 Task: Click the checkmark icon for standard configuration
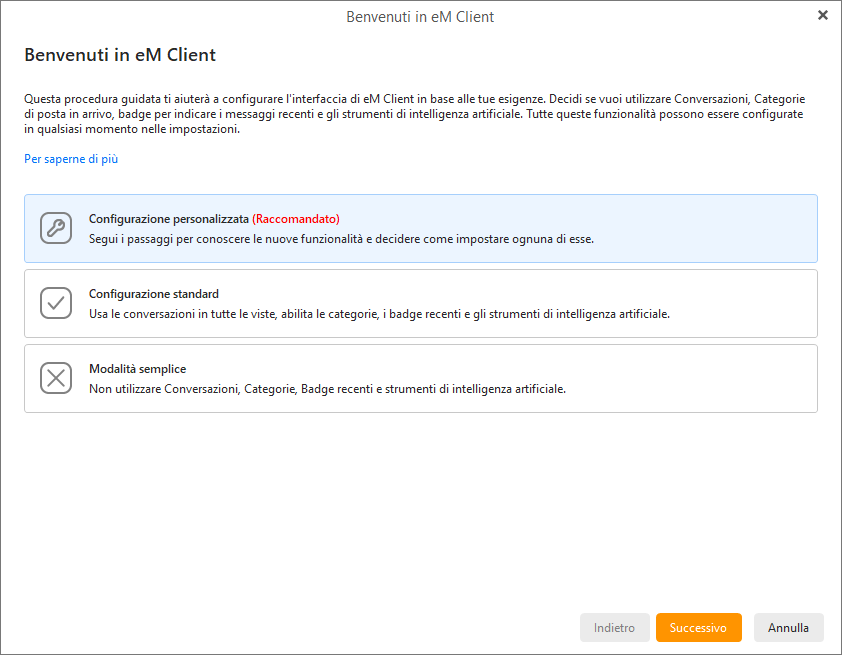(56, 303)
